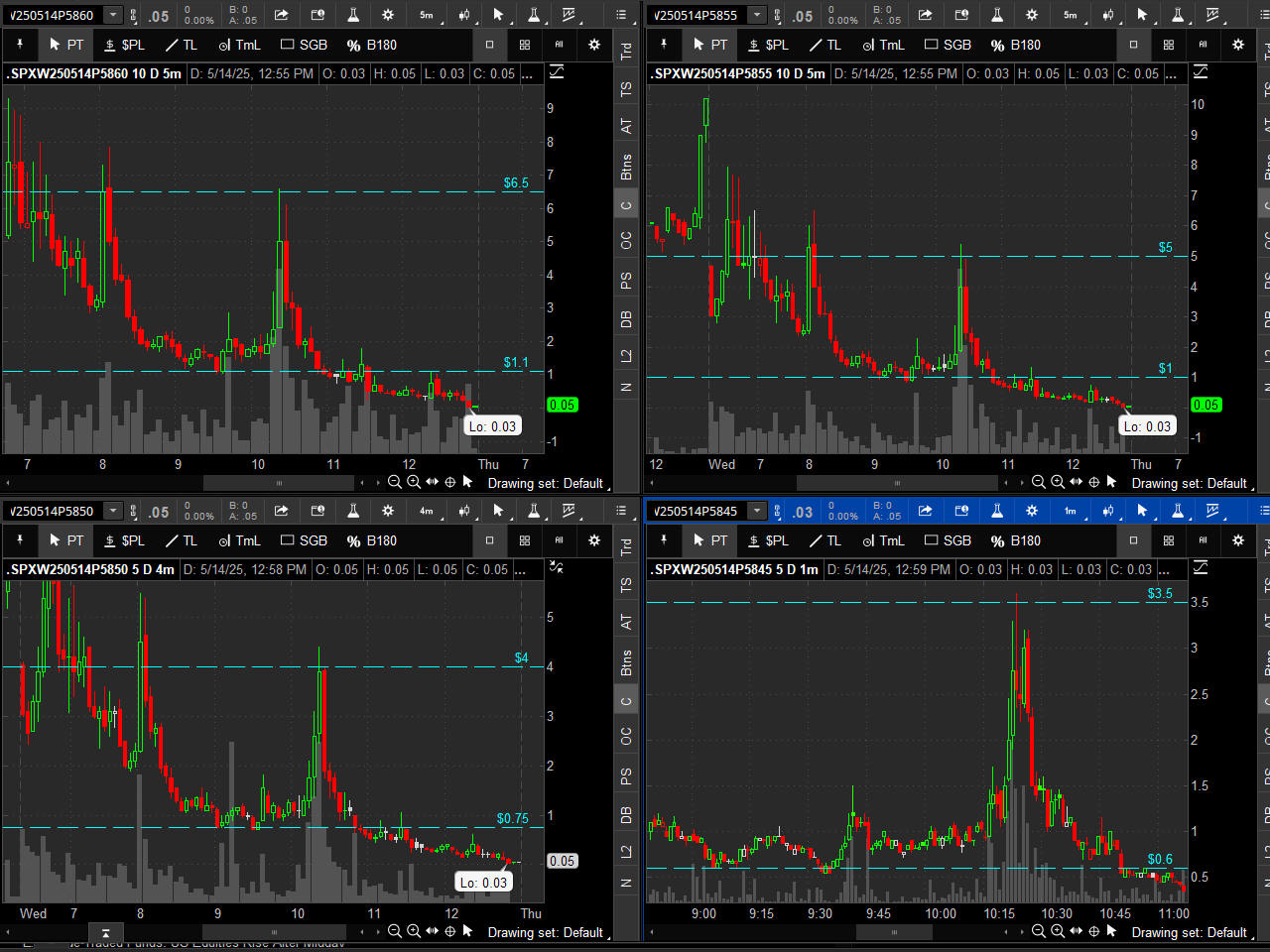Open symbol dropdown for 250514P5860
The height and width of the screenshot is (952, 1270).
(113, 15)
